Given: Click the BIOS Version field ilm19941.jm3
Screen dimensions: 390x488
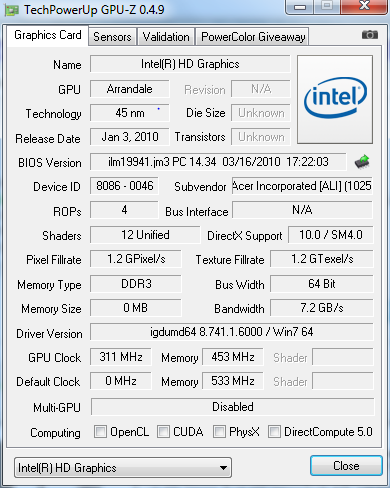Looking at the screenshot, I should pyautogui.click(x=218, y=162).
